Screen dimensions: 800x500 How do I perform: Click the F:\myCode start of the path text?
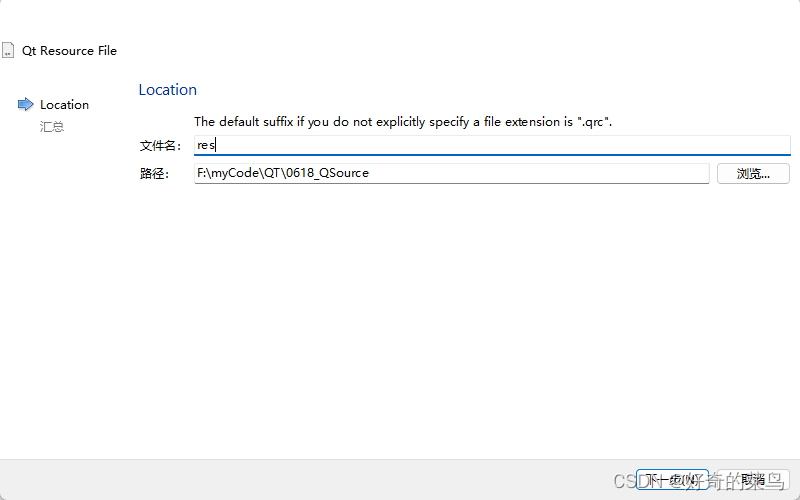pyautogui.click(x=228, y=173)
